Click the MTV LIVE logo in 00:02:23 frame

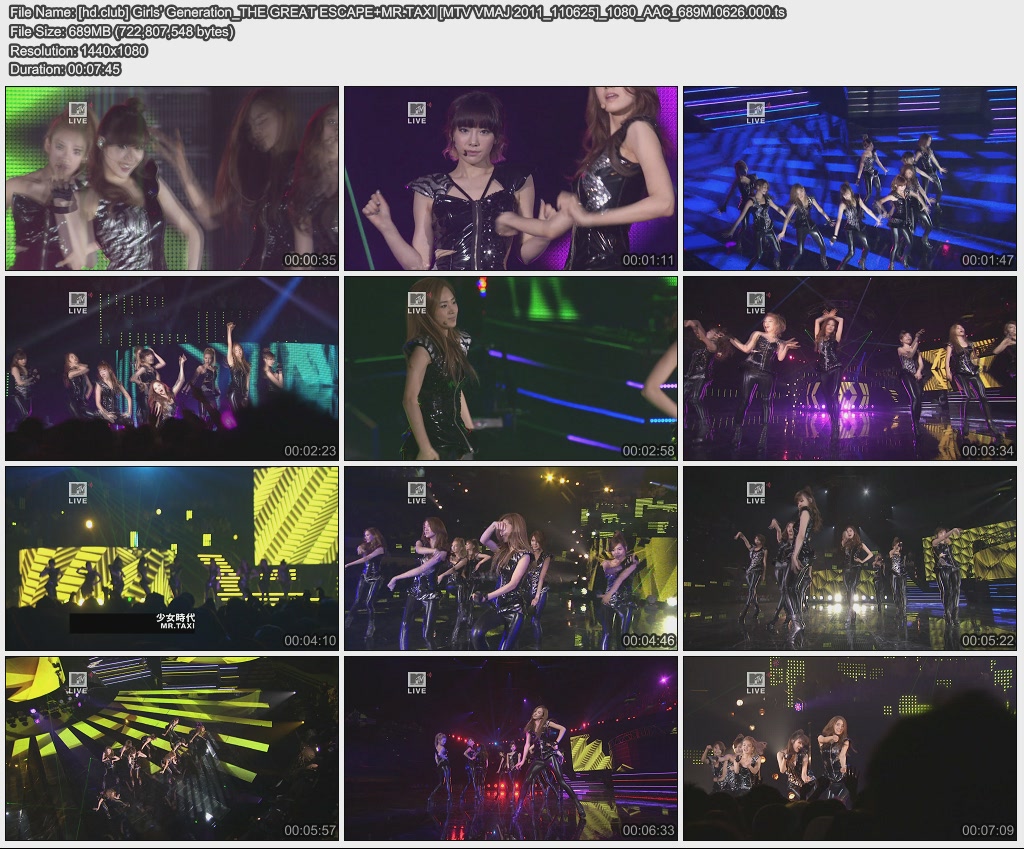pyautogui.click(x=78, y=303)
